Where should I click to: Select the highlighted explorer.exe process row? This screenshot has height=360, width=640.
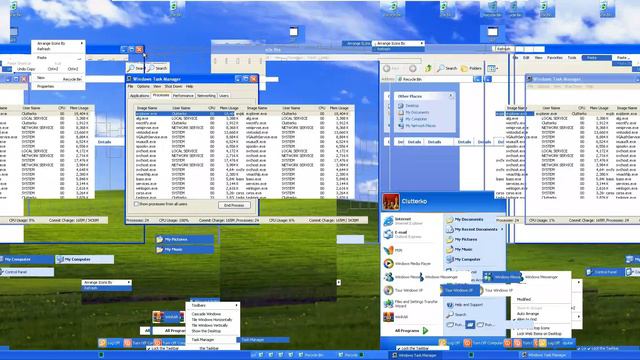pyautogui.click(x=184, y=113)
